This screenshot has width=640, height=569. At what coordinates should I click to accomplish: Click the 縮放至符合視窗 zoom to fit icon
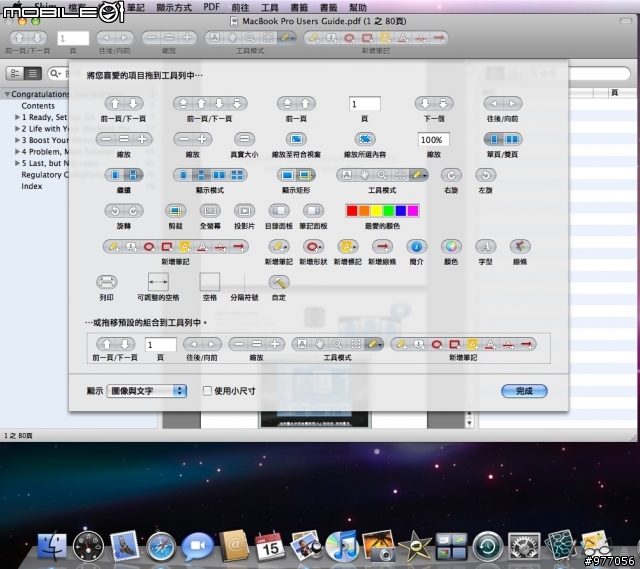pos(296,139)
